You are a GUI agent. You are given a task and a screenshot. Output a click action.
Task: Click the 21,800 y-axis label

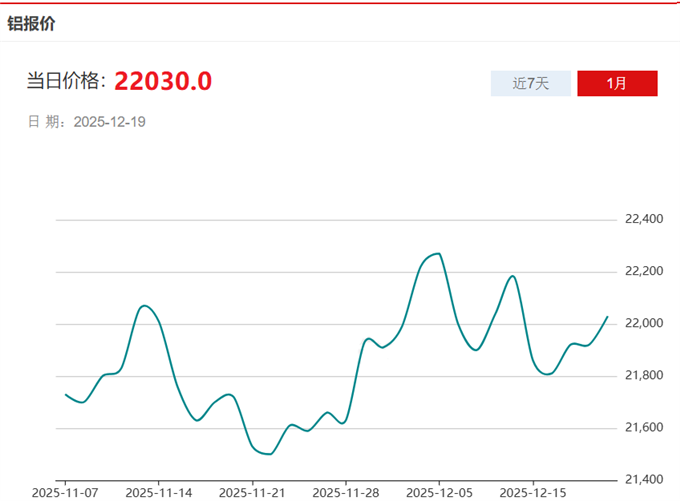[x=644, y=375]
